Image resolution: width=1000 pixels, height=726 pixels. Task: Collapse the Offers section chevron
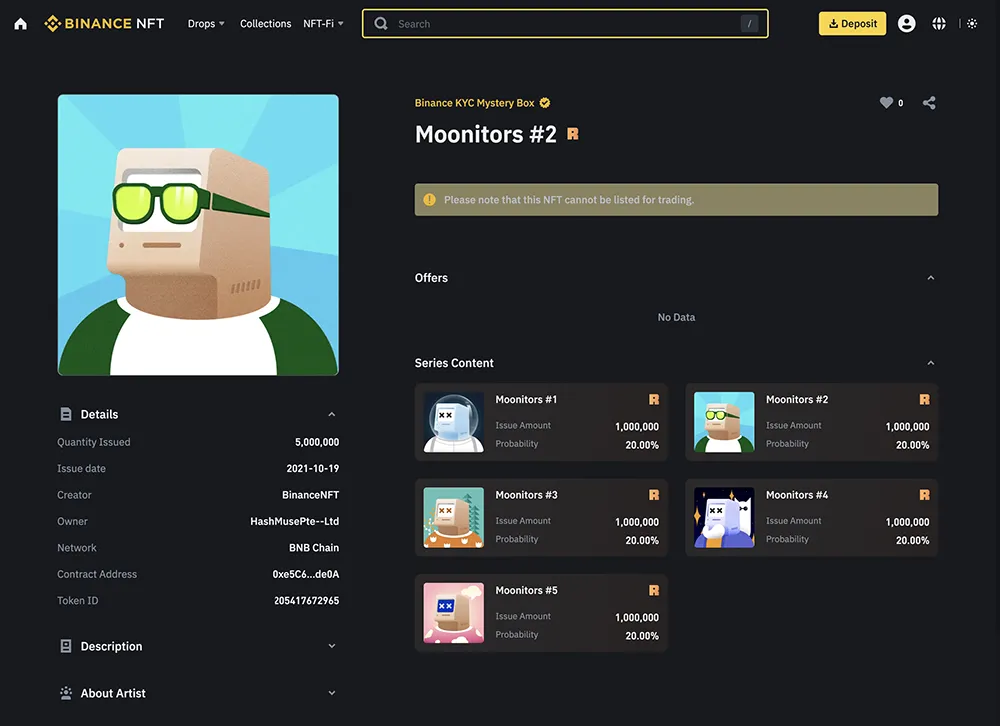point(930,278)
